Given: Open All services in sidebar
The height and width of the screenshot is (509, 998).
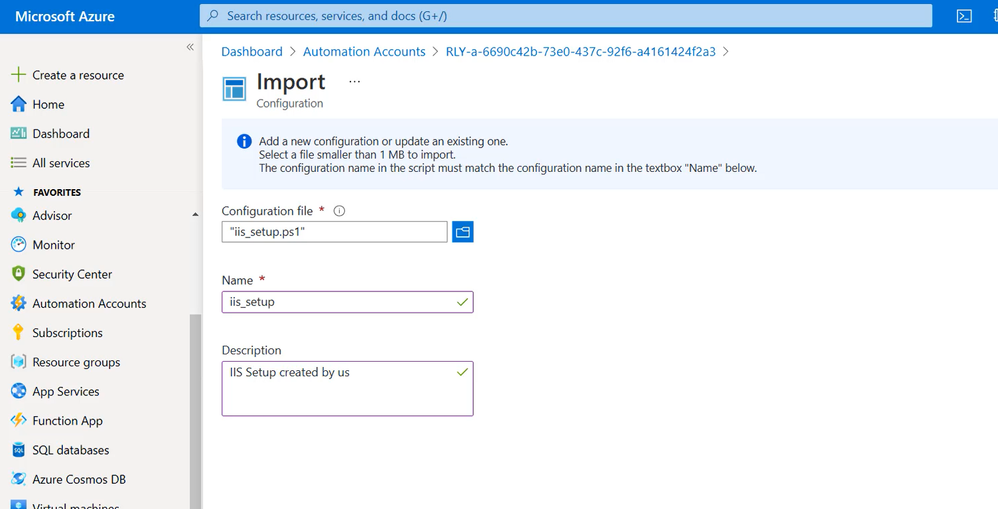Looking at the screenshot, I should (61, 163).
